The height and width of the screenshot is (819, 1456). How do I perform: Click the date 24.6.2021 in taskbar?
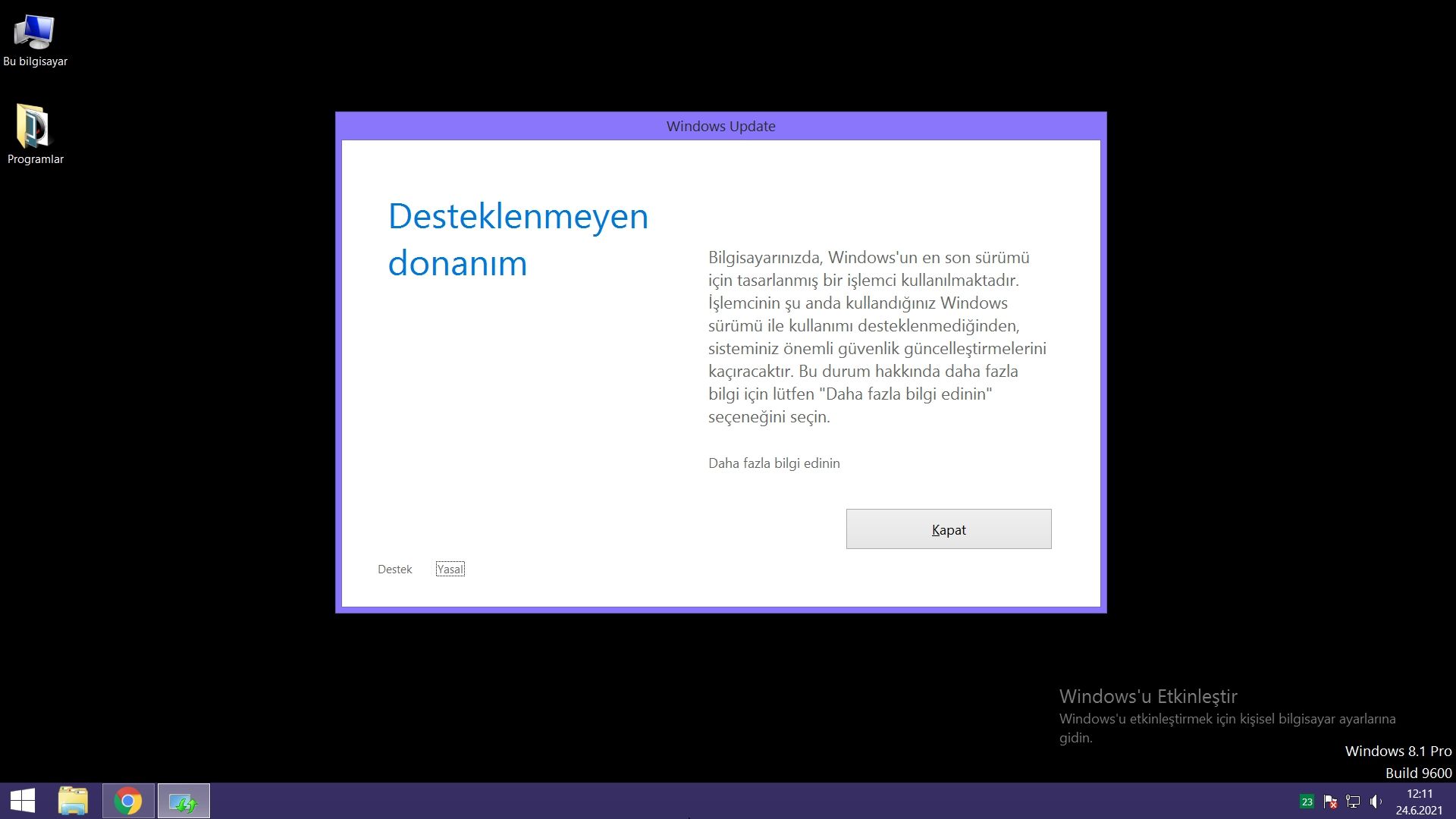click(x=1419, y=811)
